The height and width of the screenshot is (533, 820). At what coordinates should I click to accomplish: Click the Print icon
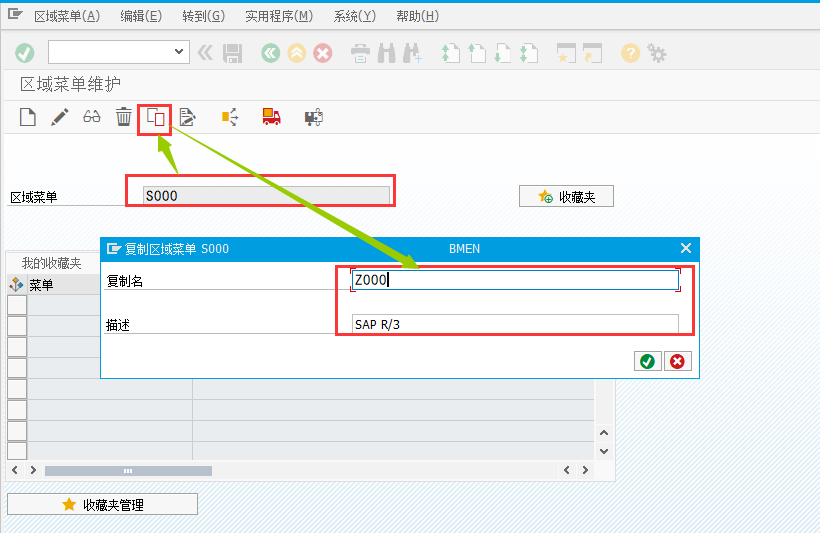(x=360, y=53)
